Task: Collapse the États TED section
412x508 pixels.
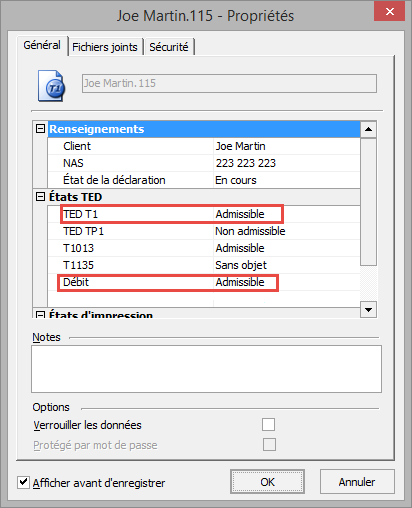Action: point(40,197)
